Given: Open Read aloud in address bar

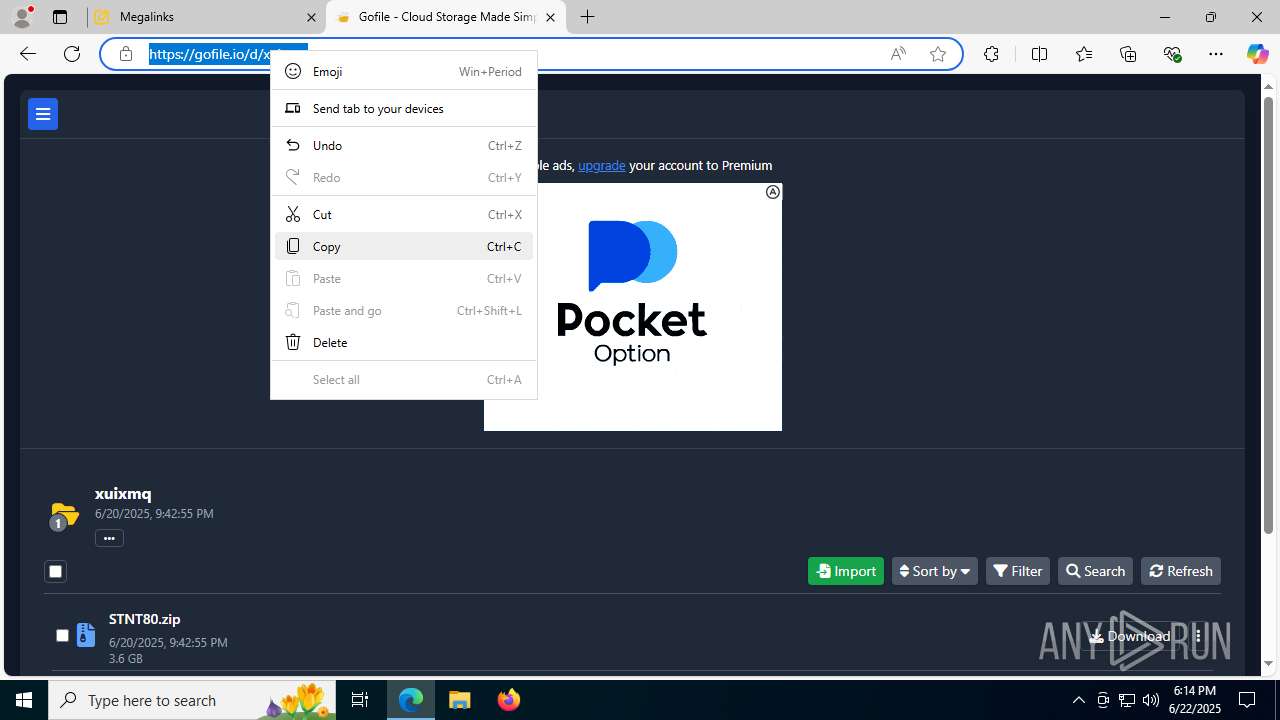Looking at the screenshot, I should tap(898, 54).
